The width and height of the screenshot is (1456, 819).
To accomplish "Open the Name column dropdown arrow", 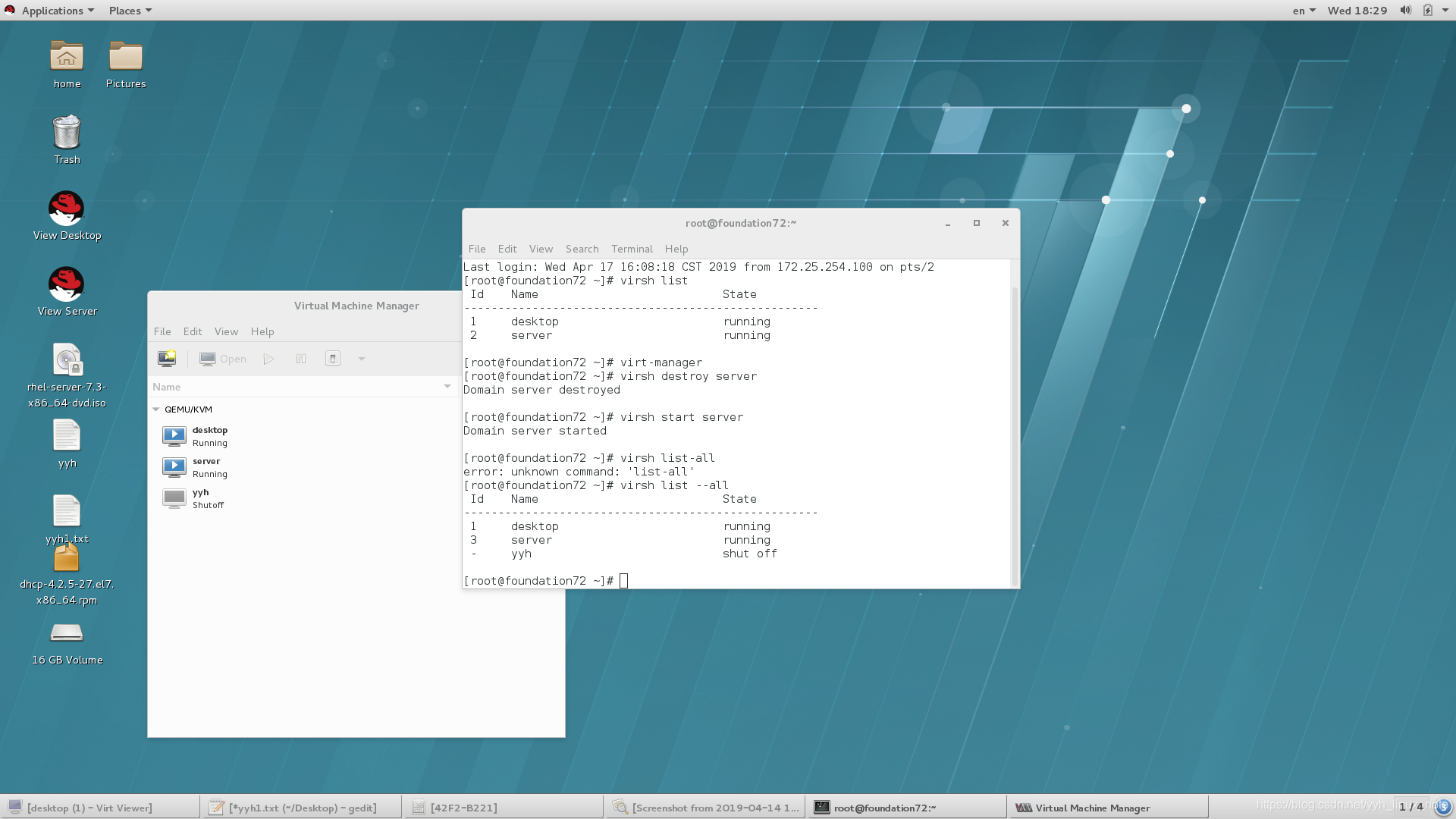I will [x=447, y=387].
